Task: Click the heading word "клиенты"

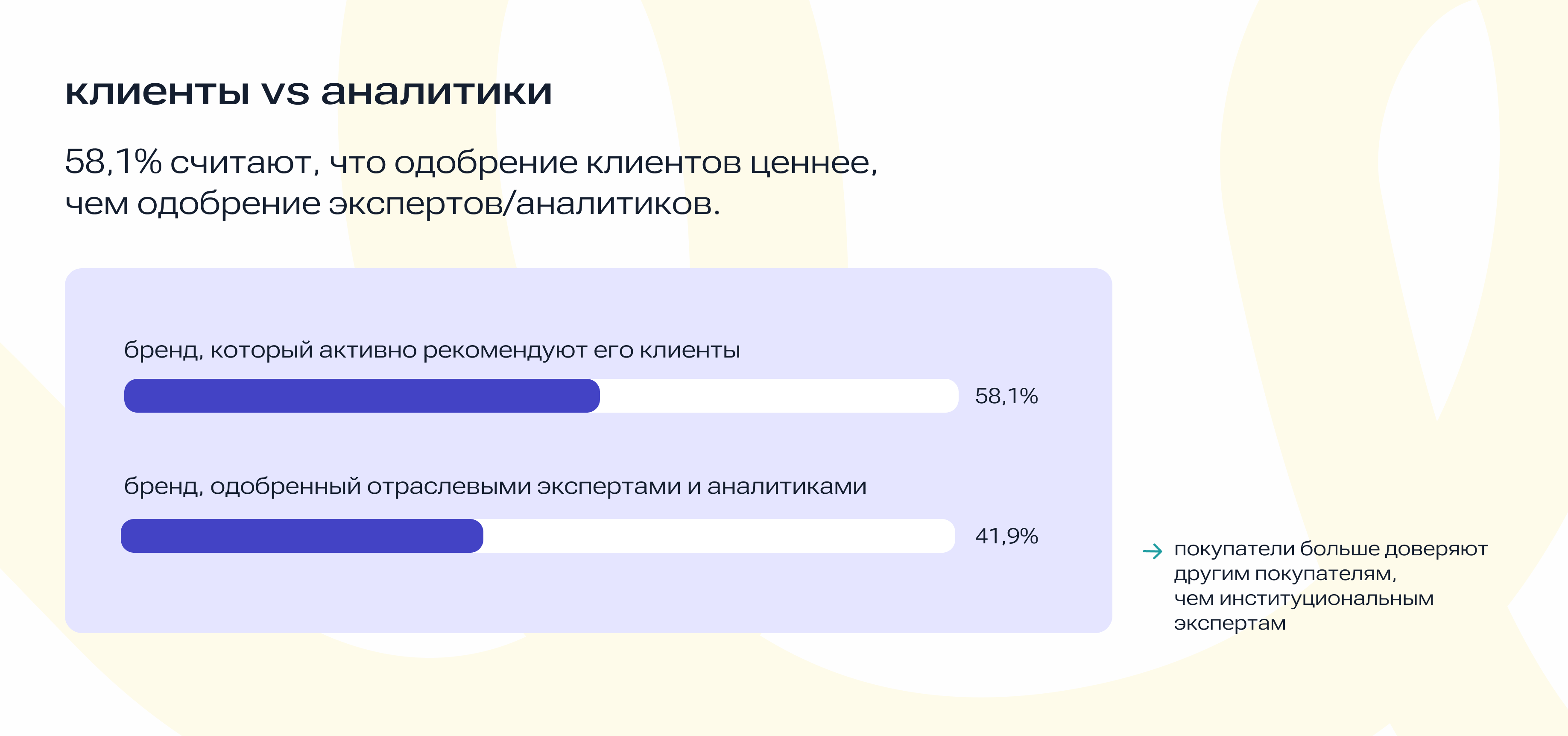Action: click(157, 92)
